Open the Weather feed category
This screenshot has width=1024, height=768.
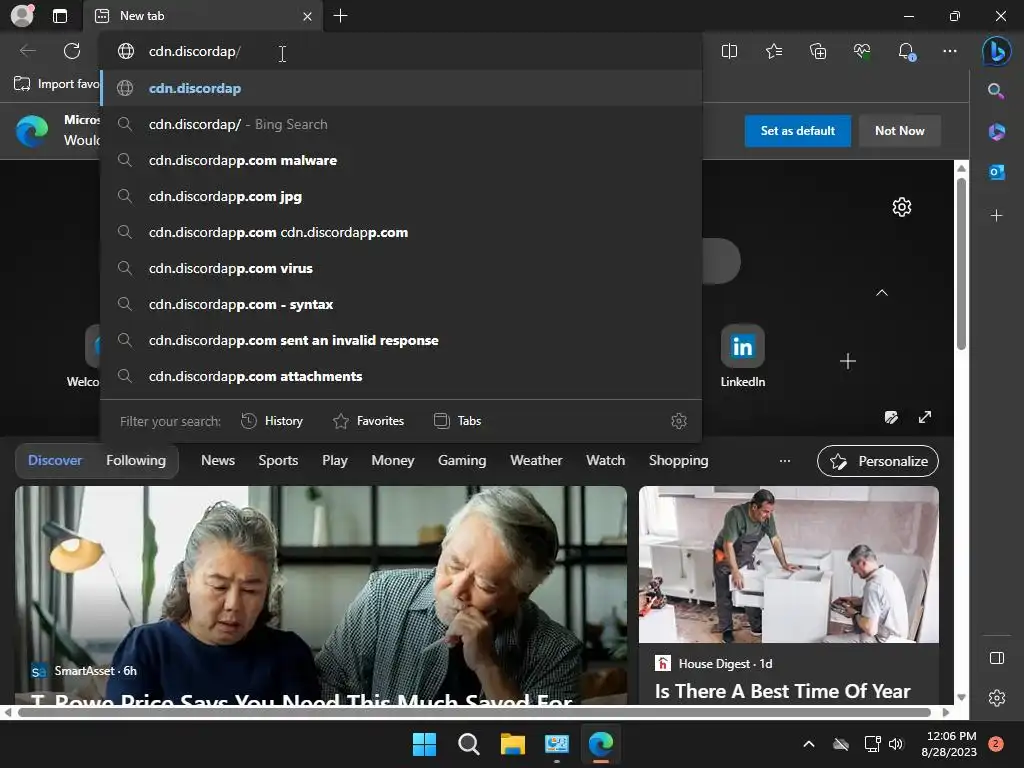pos(536,460)
